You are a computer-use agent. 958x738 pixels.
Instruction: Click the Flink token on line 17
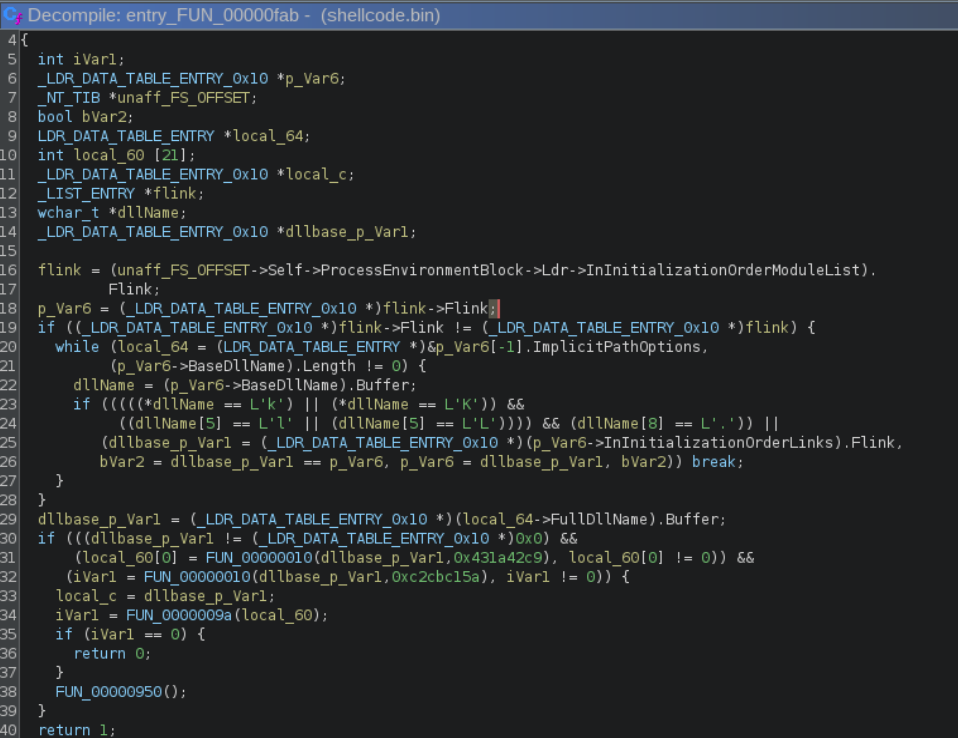(x=130, y=290)
